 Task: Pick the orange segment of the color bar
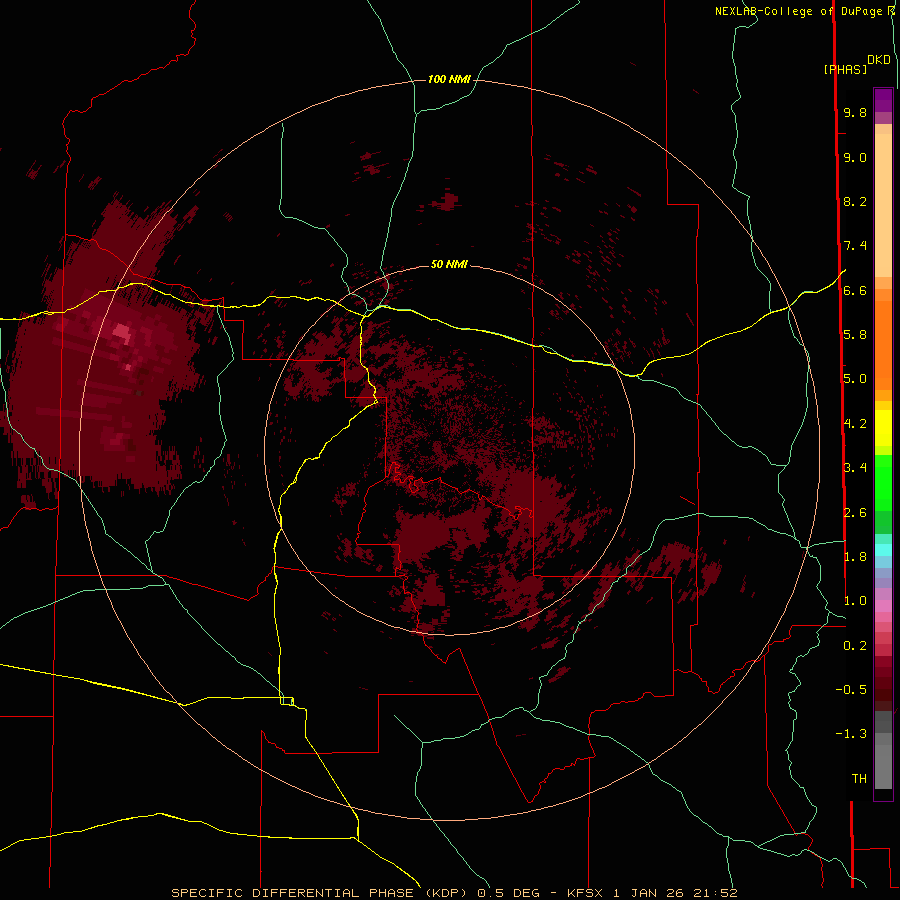pyautogui.click(x=883, y=346)
